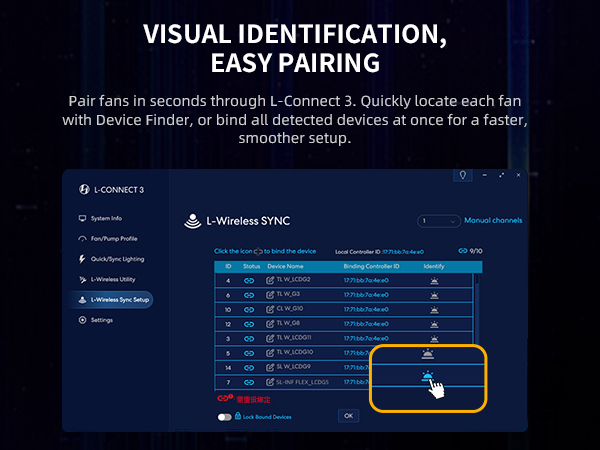Click the red rebind-required link icon
The image size is (600, 450).
pos(225,398)
